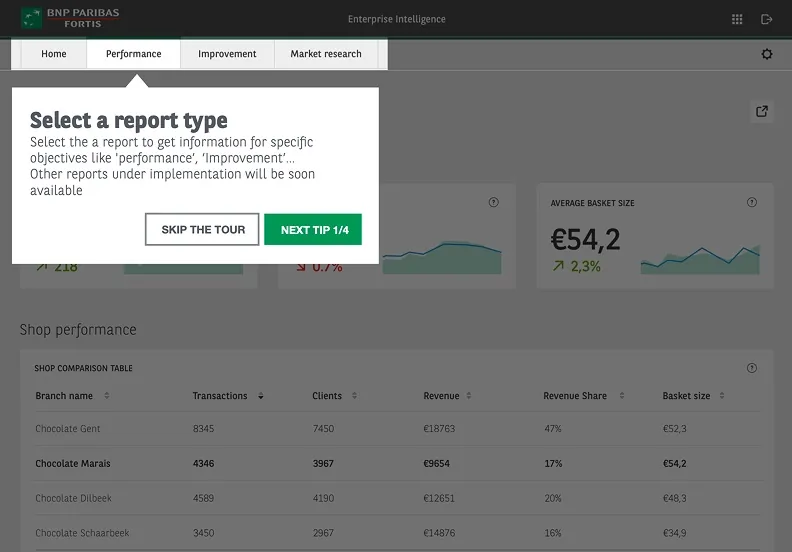Click the 2,3% increase indicator

(x=577, y=266)
